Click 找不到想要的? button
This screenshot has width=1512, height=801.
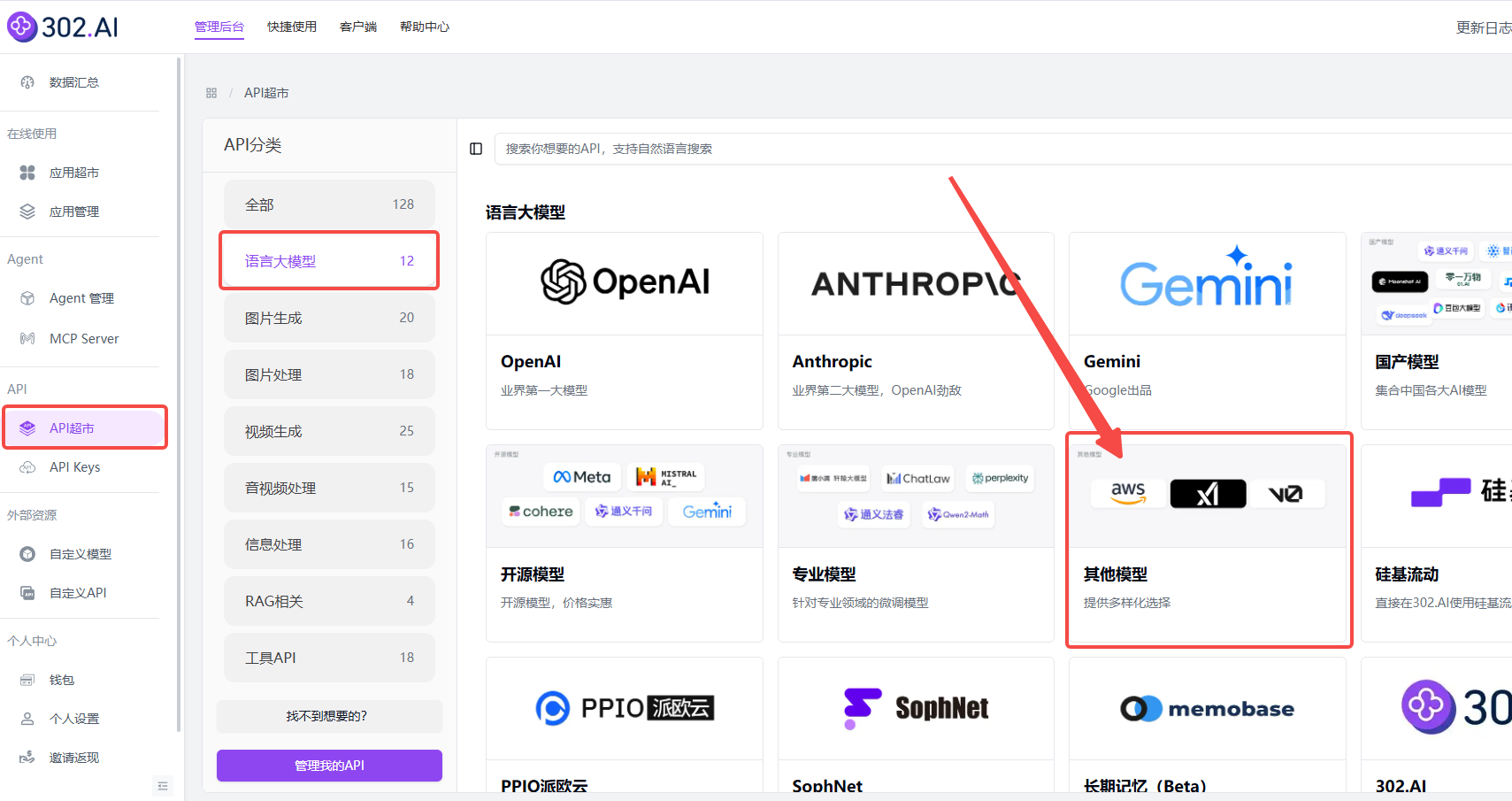(x=329, y=716)
